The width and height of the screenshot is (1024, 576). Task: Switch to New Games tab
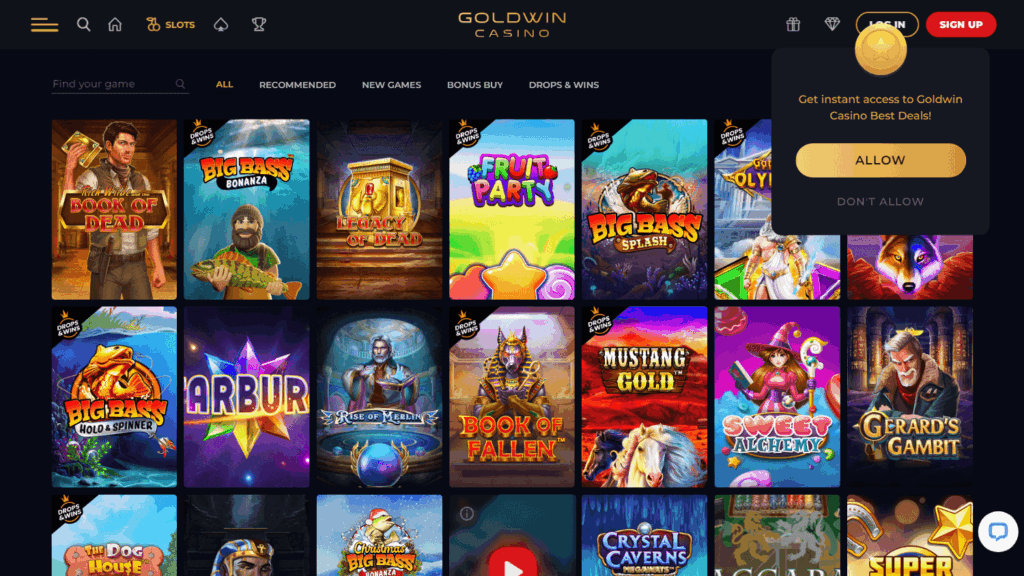391,84
